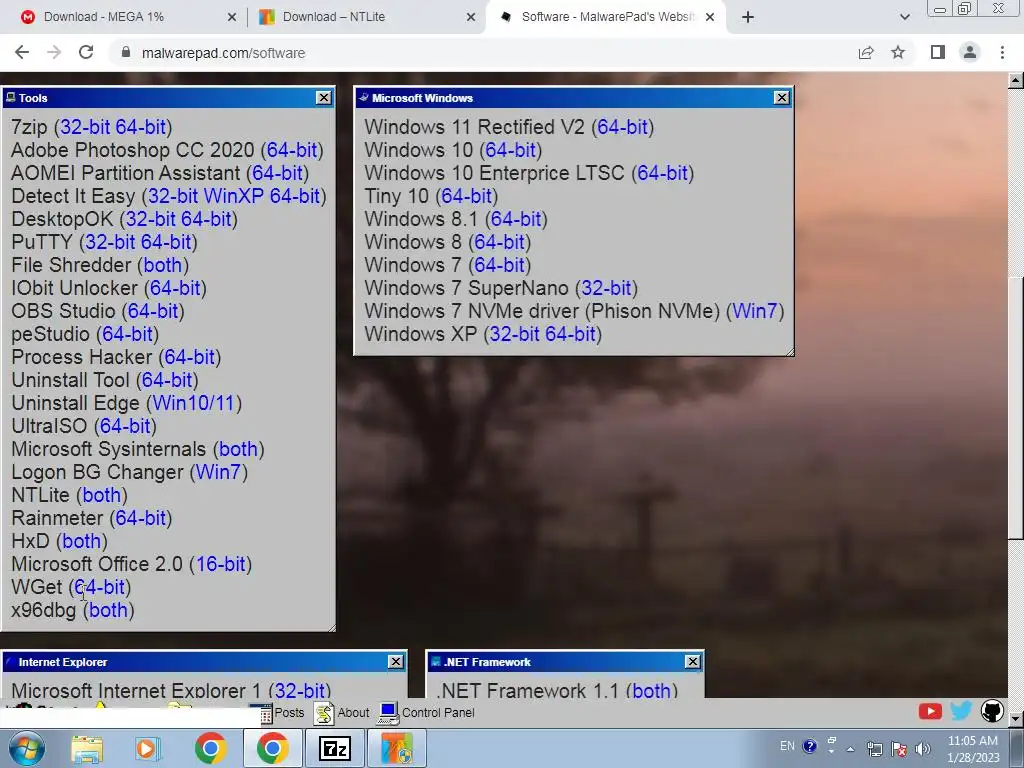Viewport: 1024px width, 768px height.
Task: Open the YouTube icon in the site footer
Action: pos(930,711)
